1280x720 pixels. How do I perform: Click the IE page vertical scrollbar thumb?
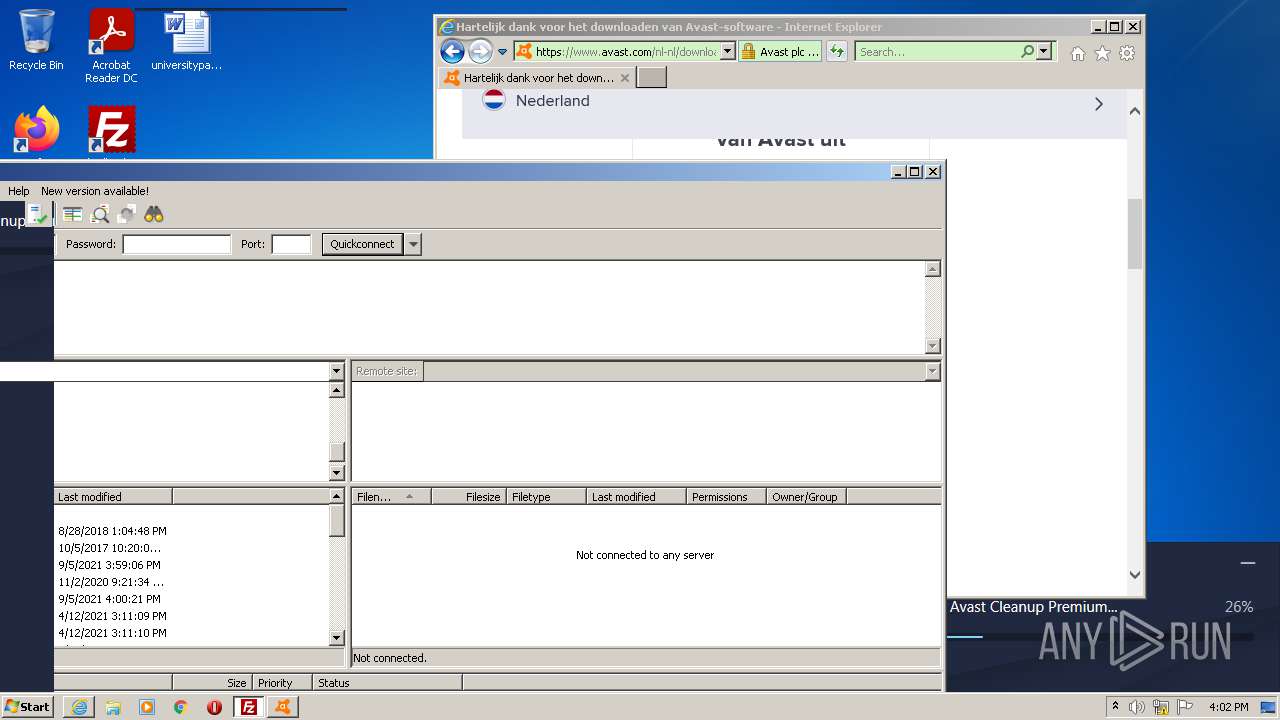pyautogui.click(x=1135, y=234)
